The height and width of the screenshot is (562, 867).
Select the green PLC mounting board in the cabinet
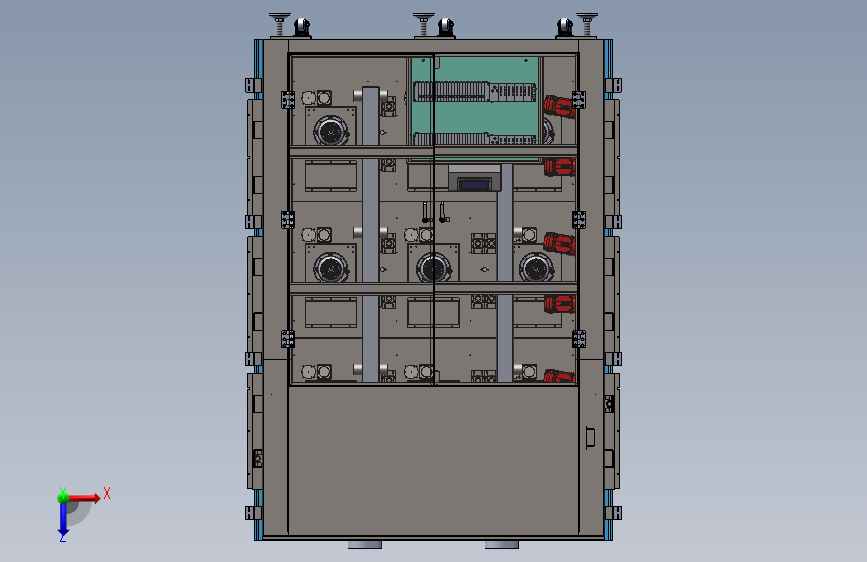475,108
